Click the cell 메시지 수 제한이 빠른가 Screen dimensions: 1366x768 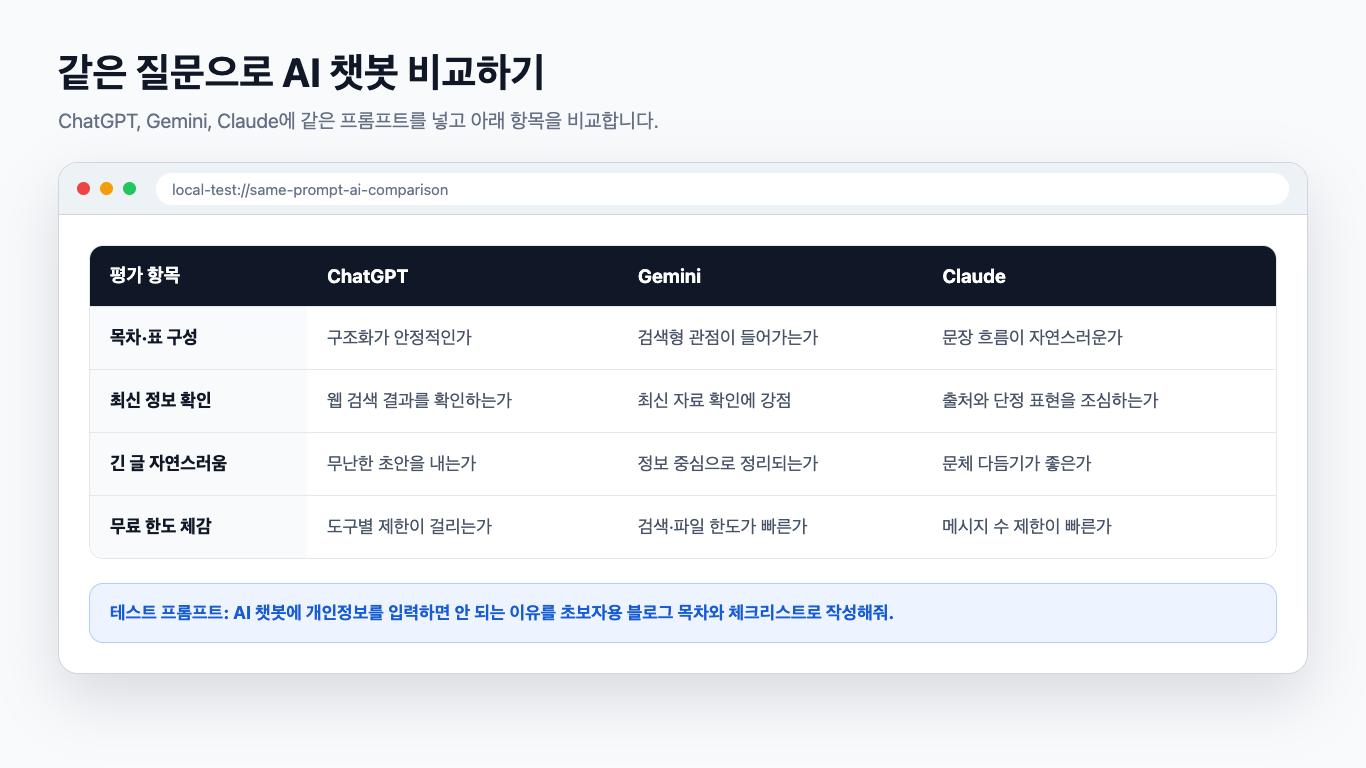(1099, 527)
